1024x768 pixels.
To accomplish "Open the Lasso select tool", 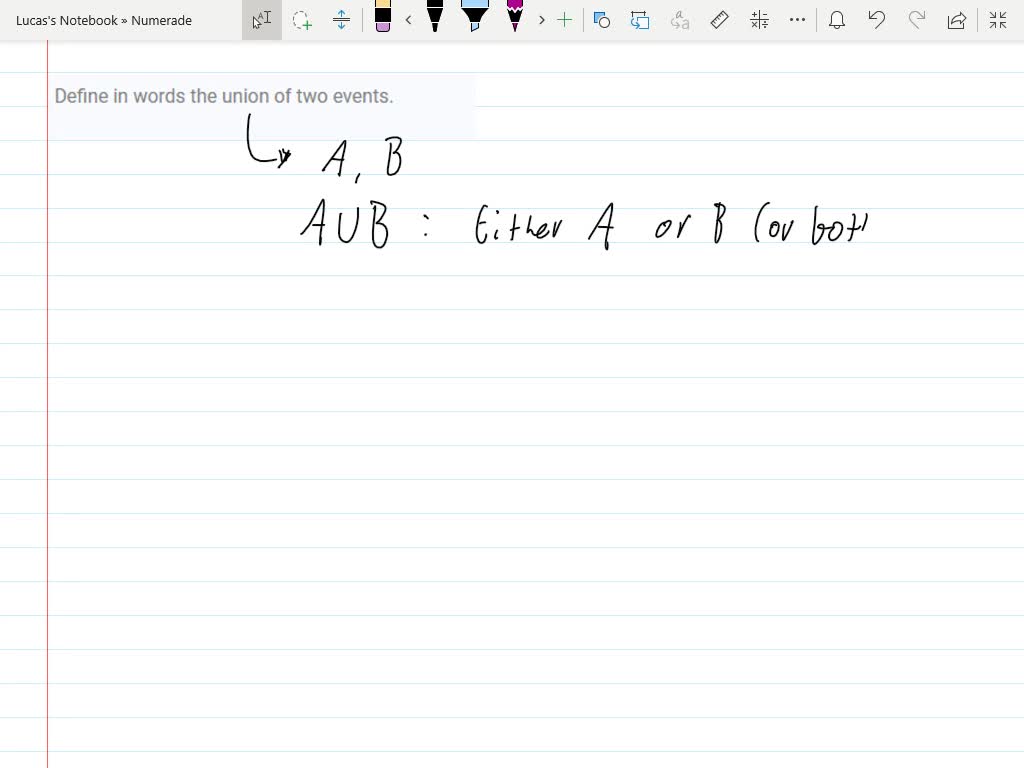I will point(302,18).
